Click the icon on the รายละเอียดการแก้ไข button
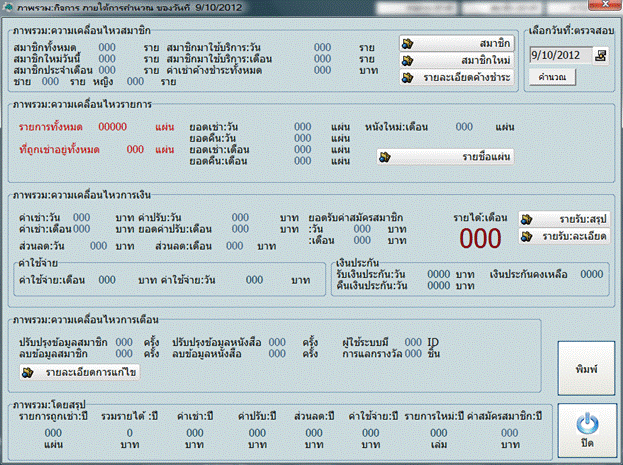 (27, 372)
